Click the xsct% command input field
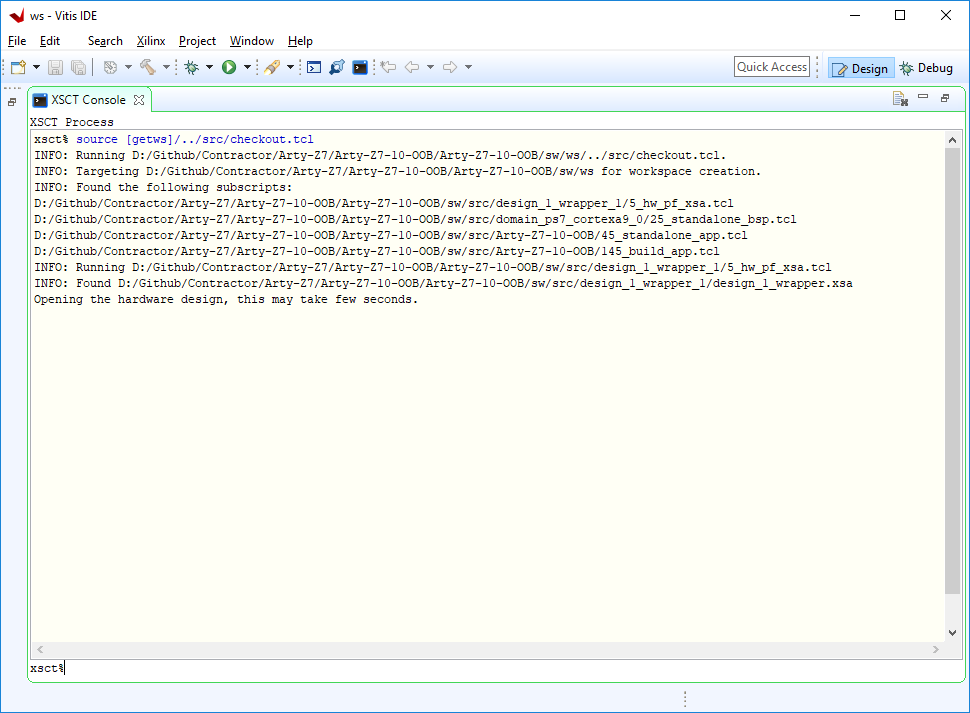This screenshot has width=970, height=713. pyautogui.click(x=495, y=668)
